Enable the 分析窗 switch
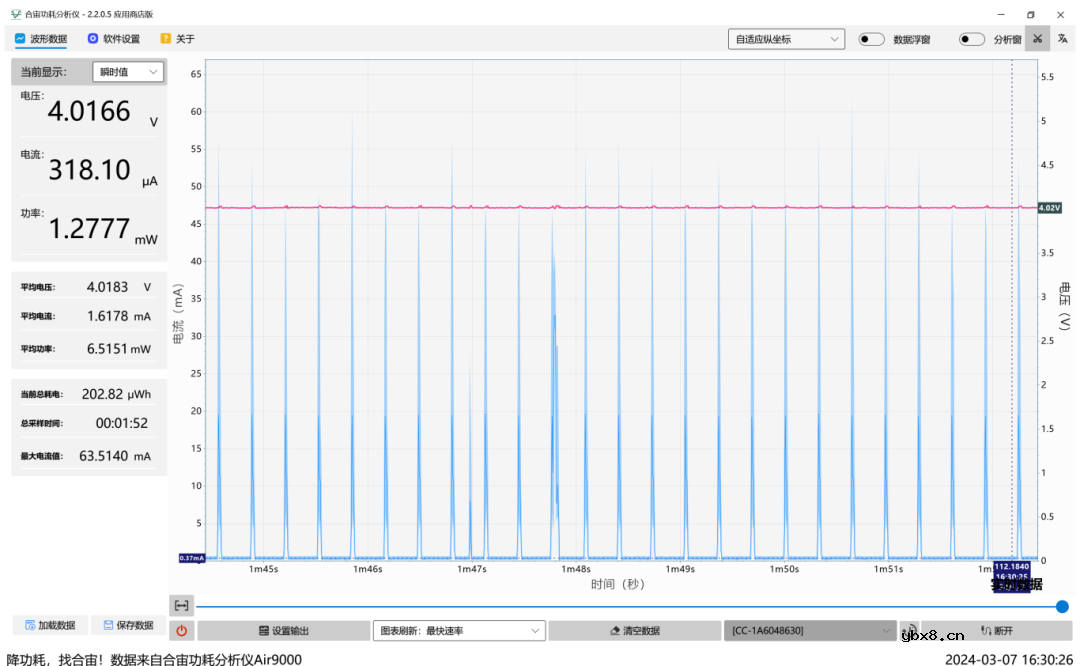The image size is (1080, 666). click(x=971, y=39)
